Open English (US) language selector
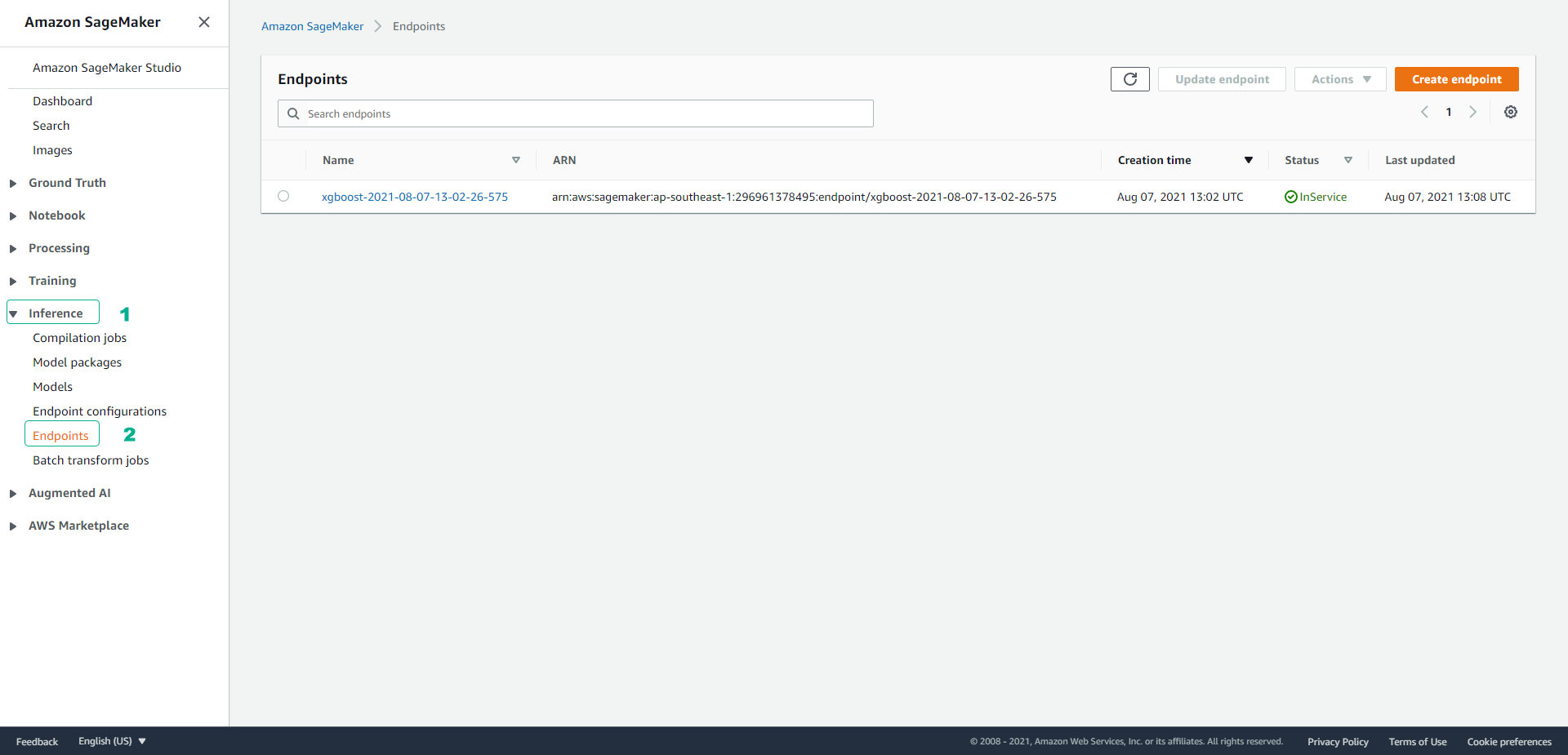 click(x=112, y=741)
